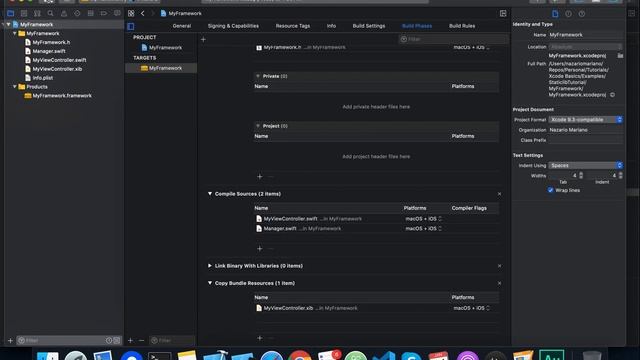Click the folder icon beside MyFramework.xcodeproj location

620,56
